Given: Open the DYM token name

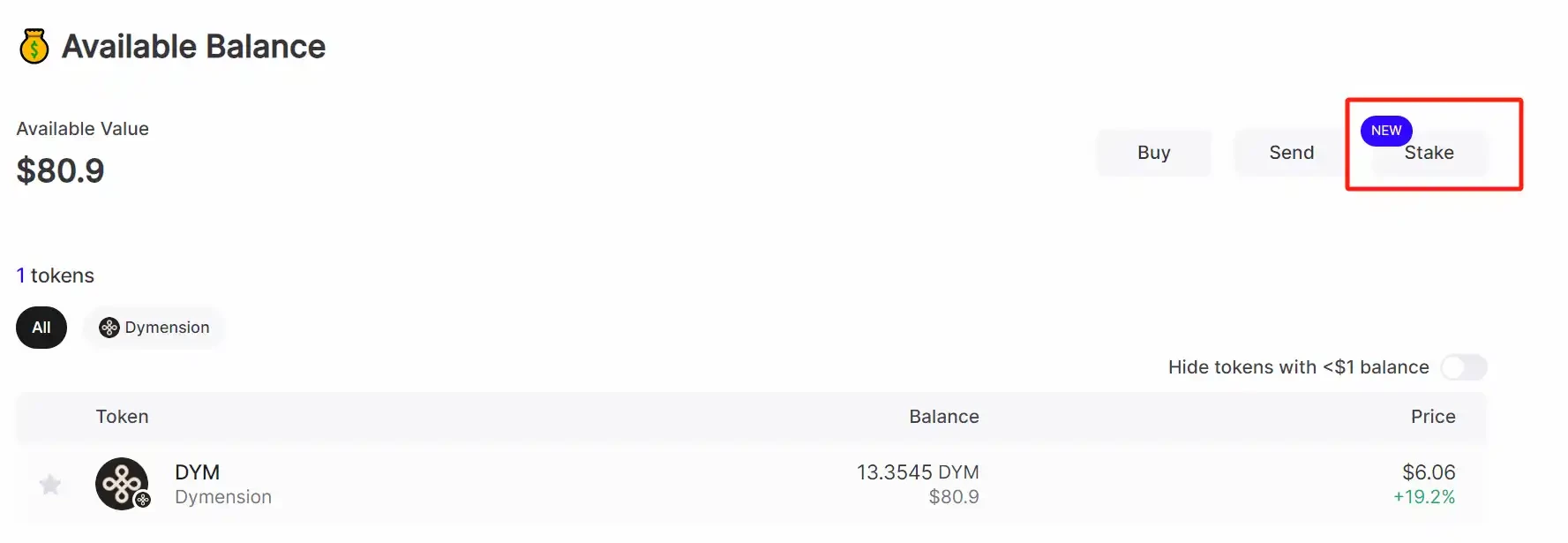Looking at the screenshot, I should point(197,472).
